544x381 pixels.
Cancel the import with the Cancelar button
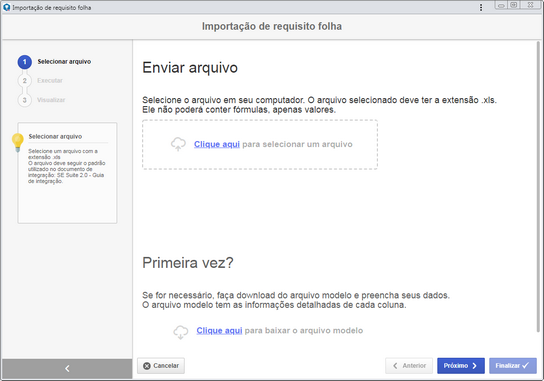[x=161, y=366]
